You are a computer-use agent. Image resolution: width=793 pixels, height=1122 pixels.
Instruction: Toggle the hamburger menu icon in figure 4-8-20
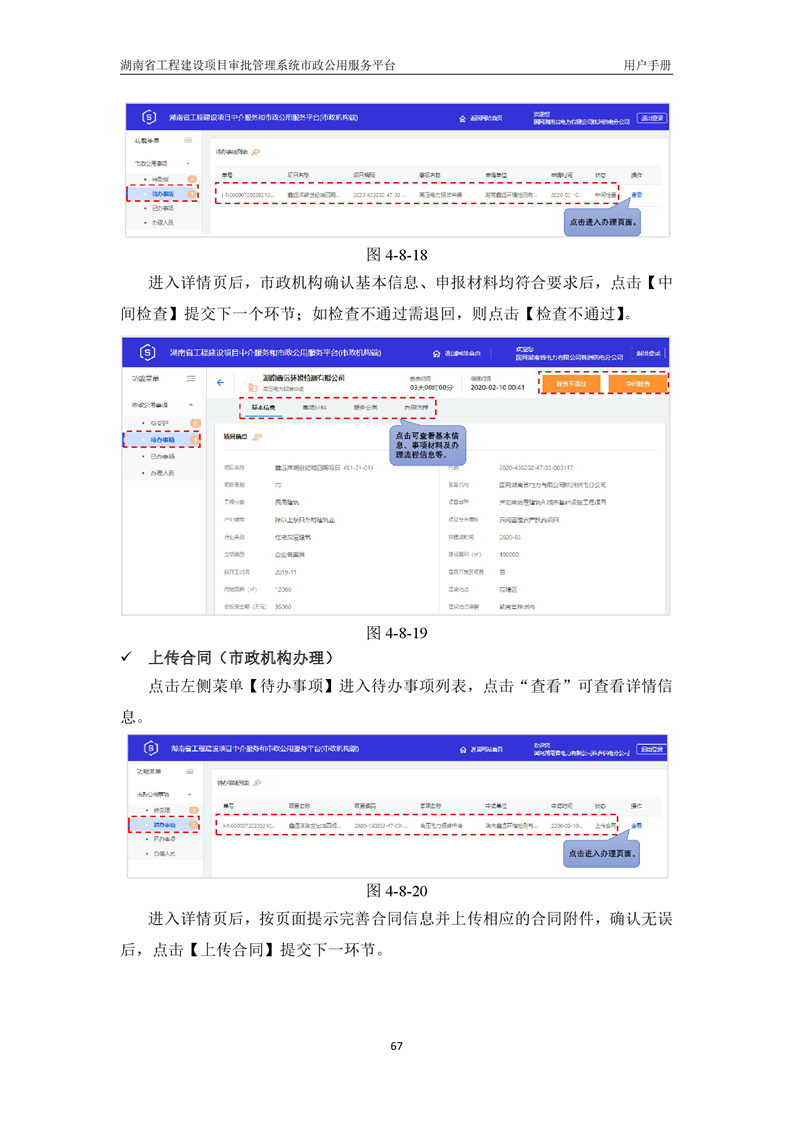click(x=189, y=771)
